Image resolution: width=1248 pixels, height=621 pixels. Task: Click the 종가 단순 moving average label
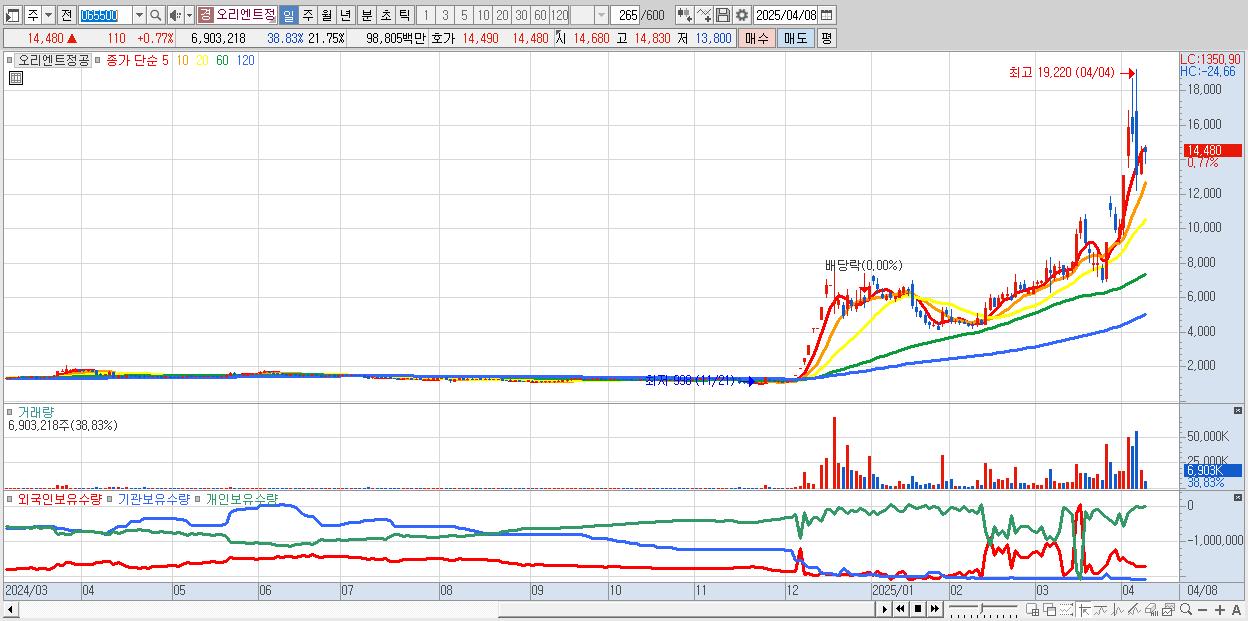[x=132, y=60]
